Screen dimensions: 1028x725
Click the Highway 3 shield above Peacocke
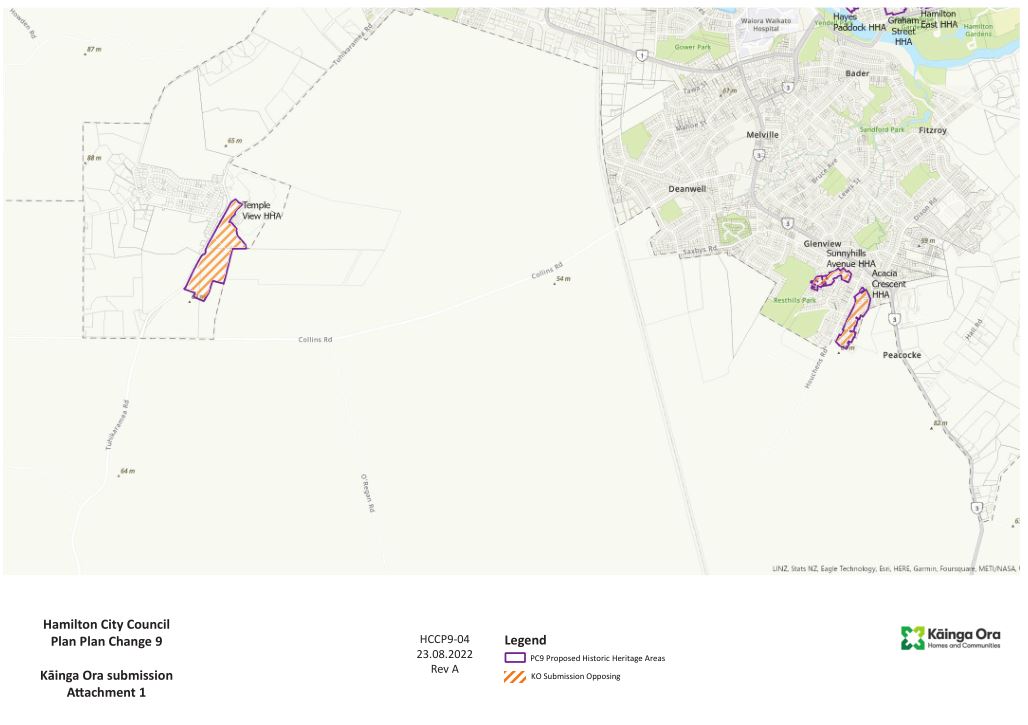894,319
